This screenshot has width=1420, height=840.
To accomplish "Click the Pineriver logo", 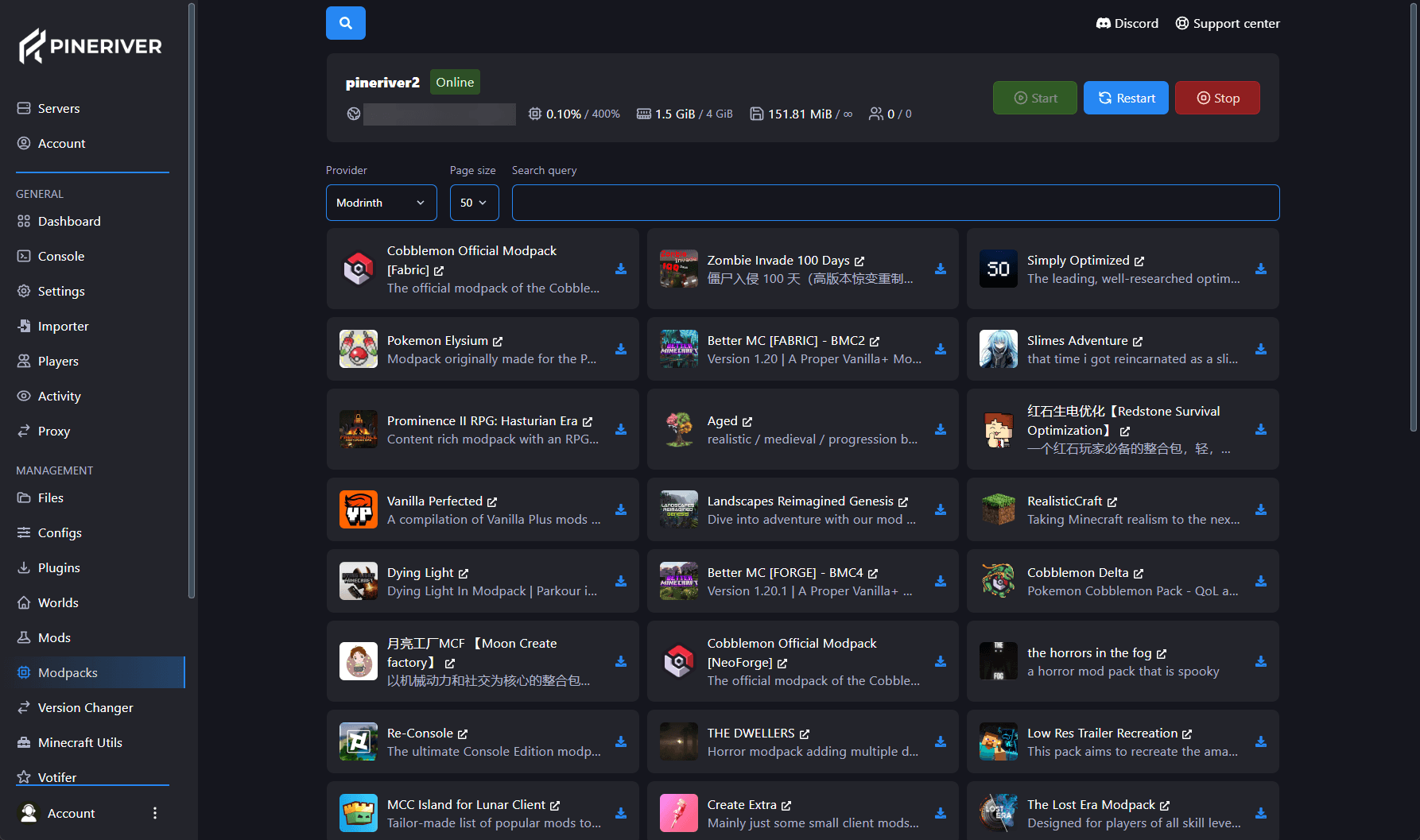I will click(91, 46).
